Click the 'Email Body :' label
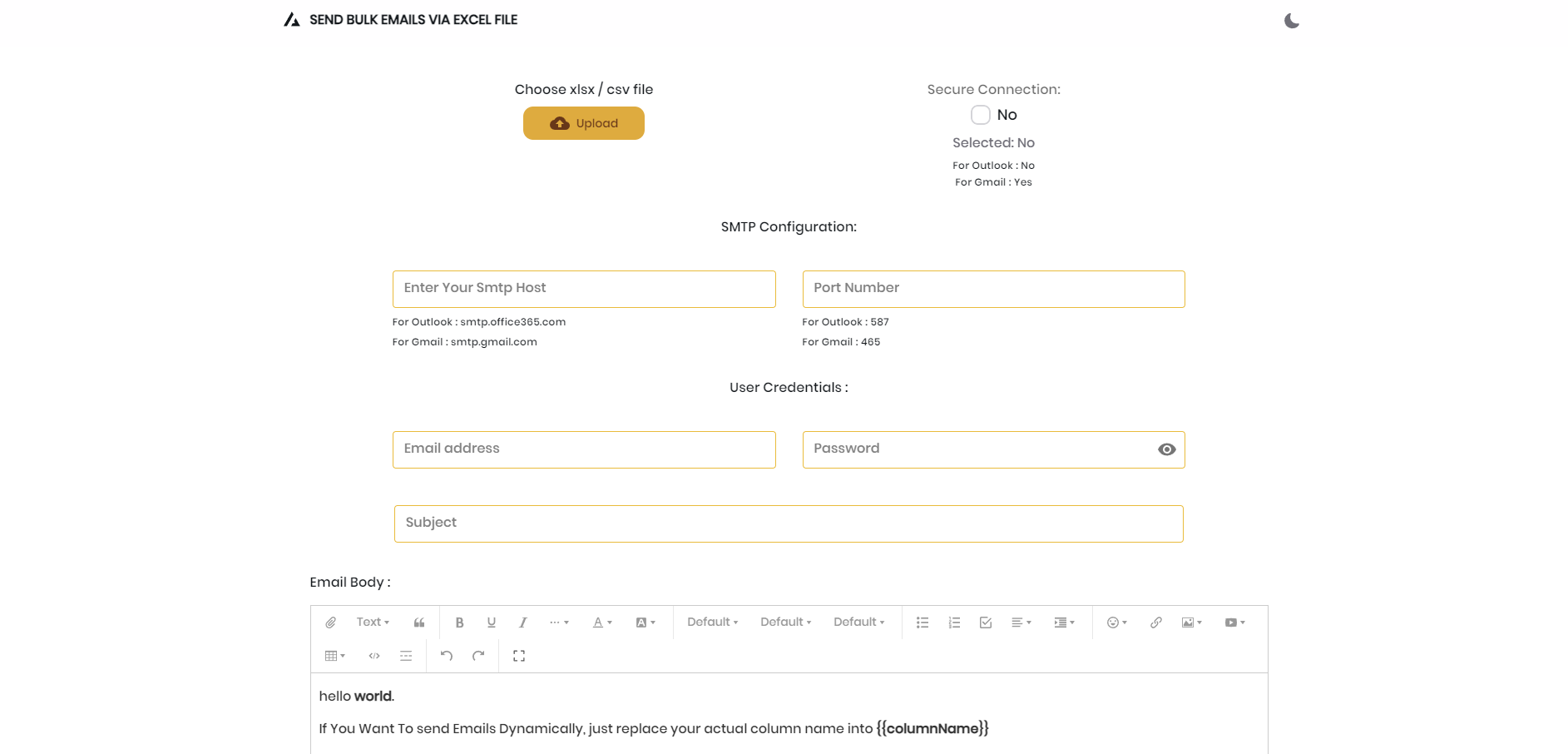 click(x=350, y=583)
